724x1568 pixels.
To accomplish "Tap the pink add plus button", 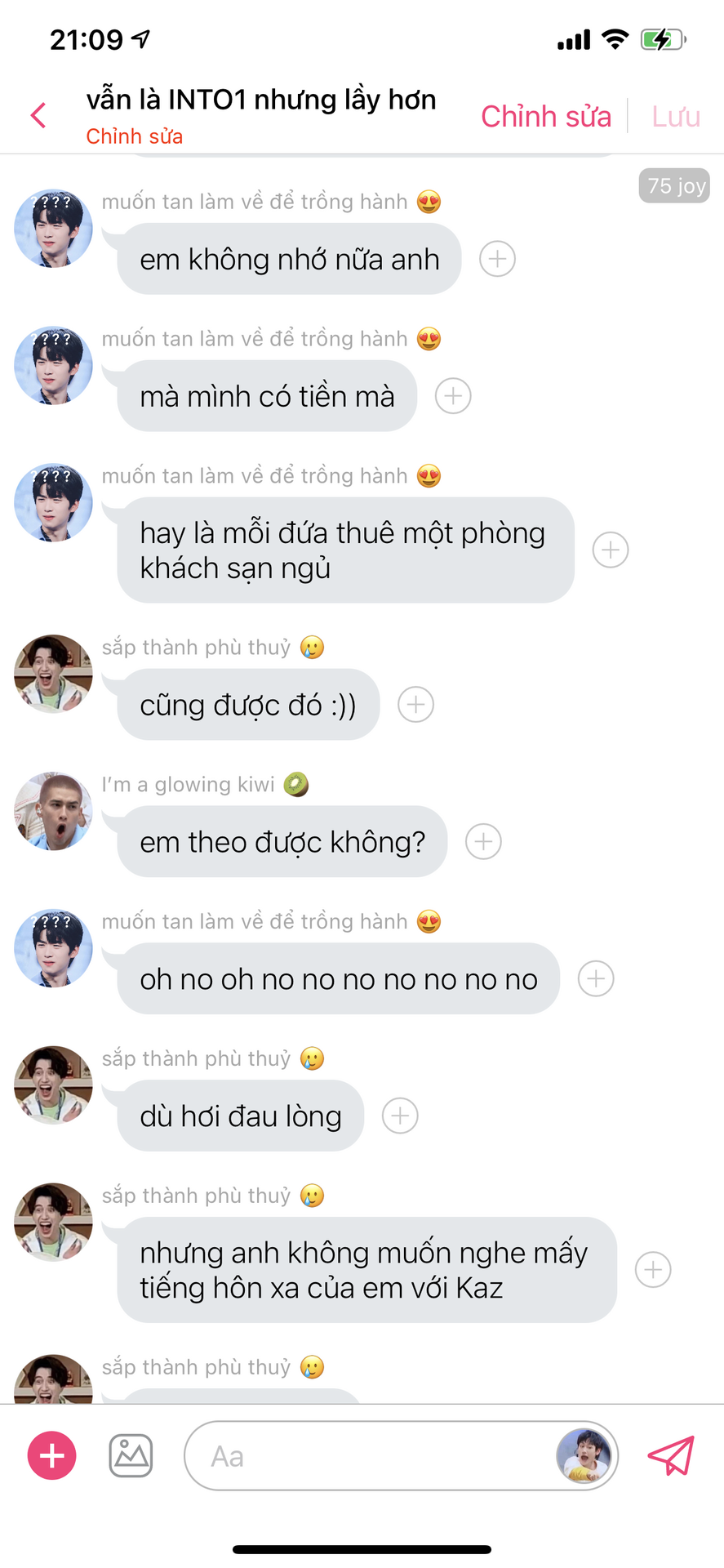I will pyautogui.click(x=52, y=1455).
